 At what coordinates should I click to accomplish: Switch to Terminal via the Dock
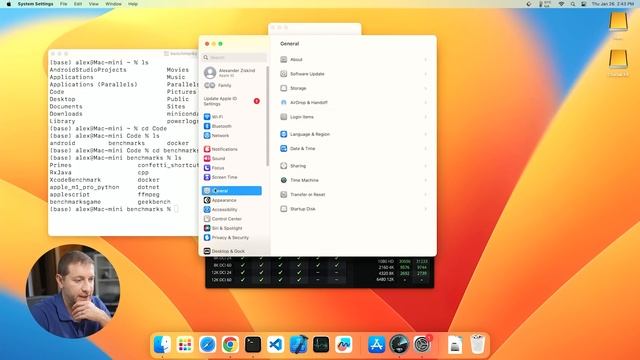[x=253, y=345]
